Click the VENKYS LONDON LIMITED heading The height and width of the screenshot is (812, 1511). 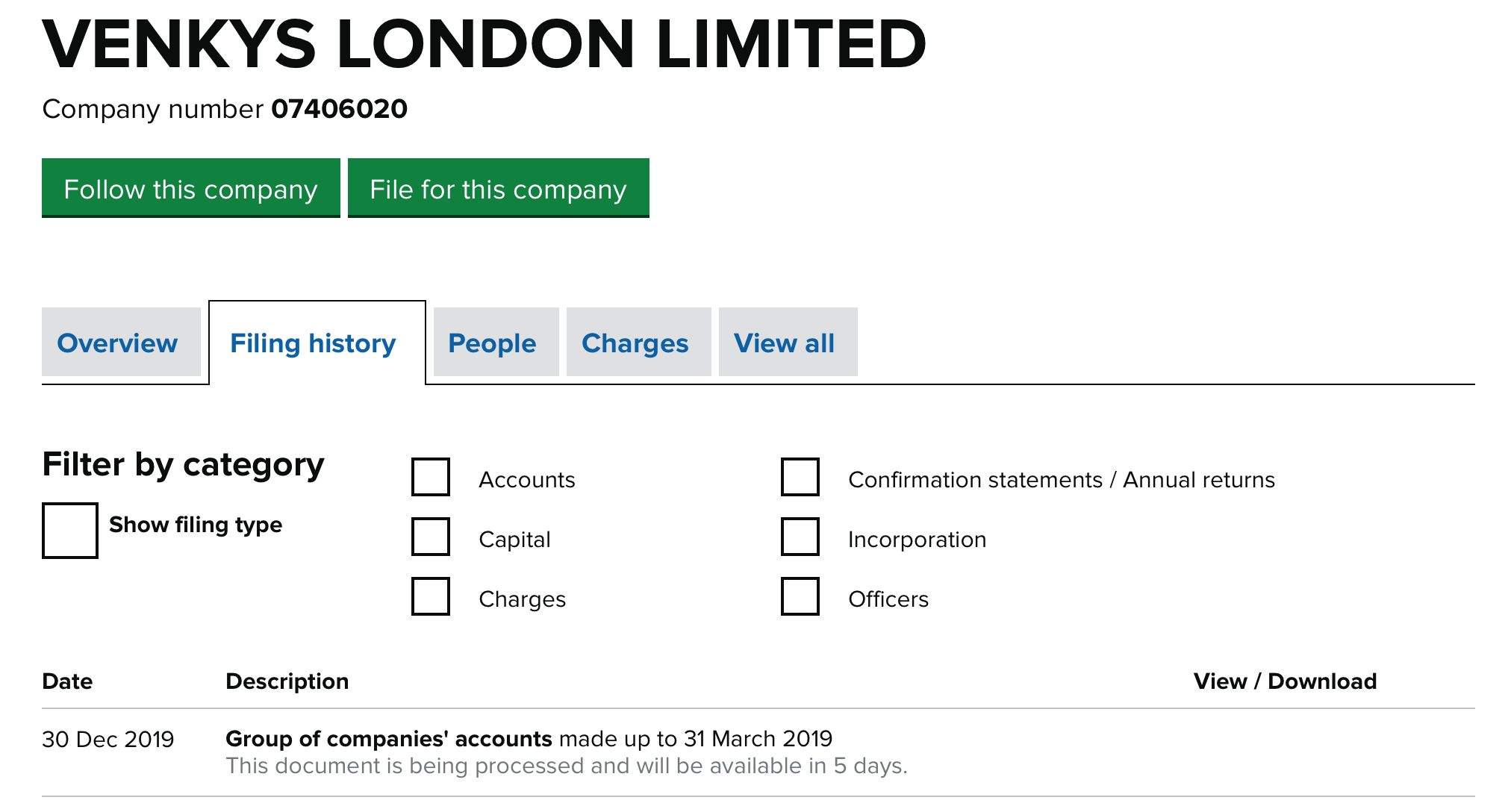484,45
